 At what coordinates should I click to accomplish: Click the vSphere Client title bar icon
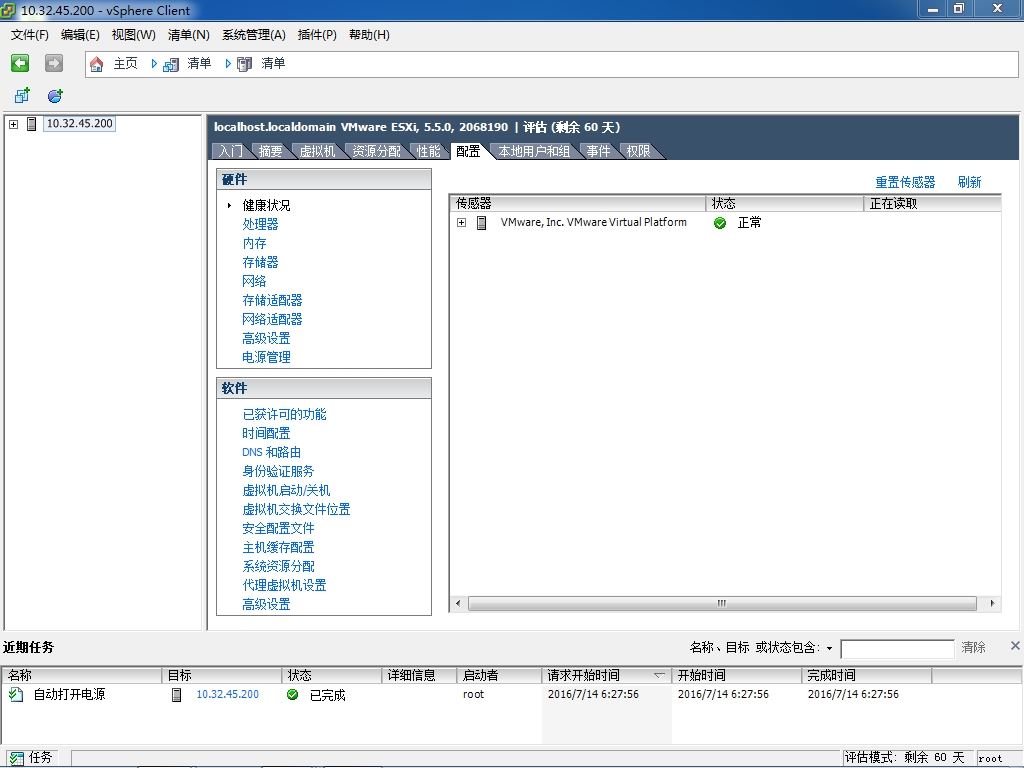click(x=8, y=10)
